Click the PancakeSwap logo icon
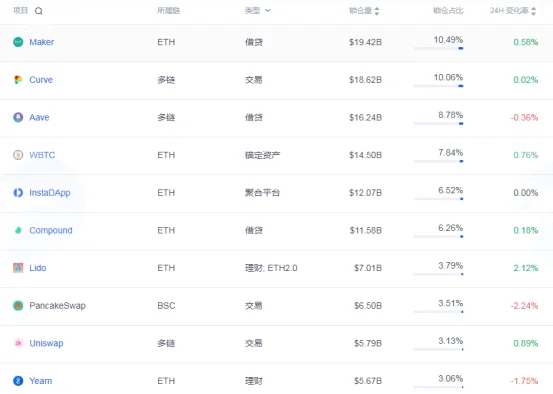This screenshot has height=394, width=553. click(x=18, y=305)
